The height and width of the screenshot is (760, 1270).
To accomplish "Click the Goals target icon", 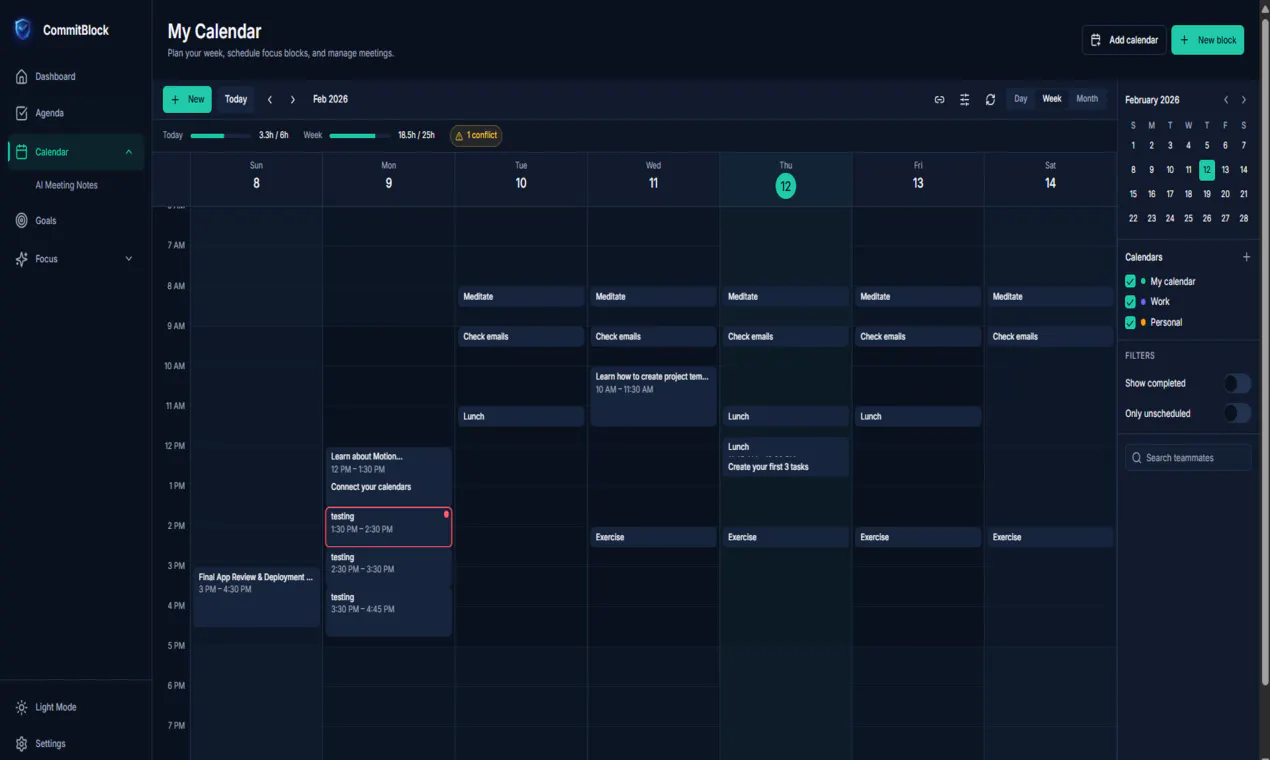I will pos(22,220).
